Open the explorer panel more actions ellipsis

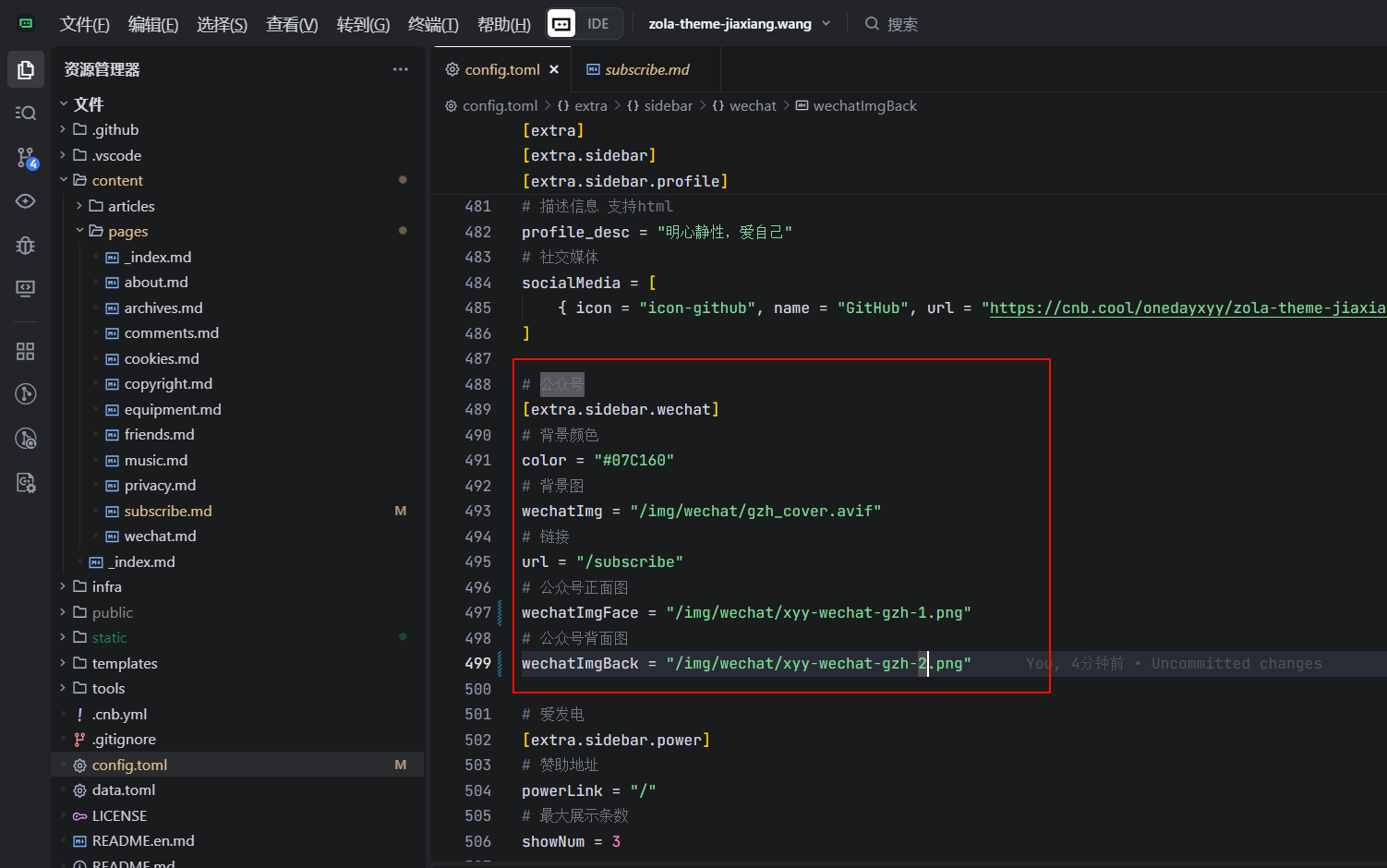pos(400,69)
